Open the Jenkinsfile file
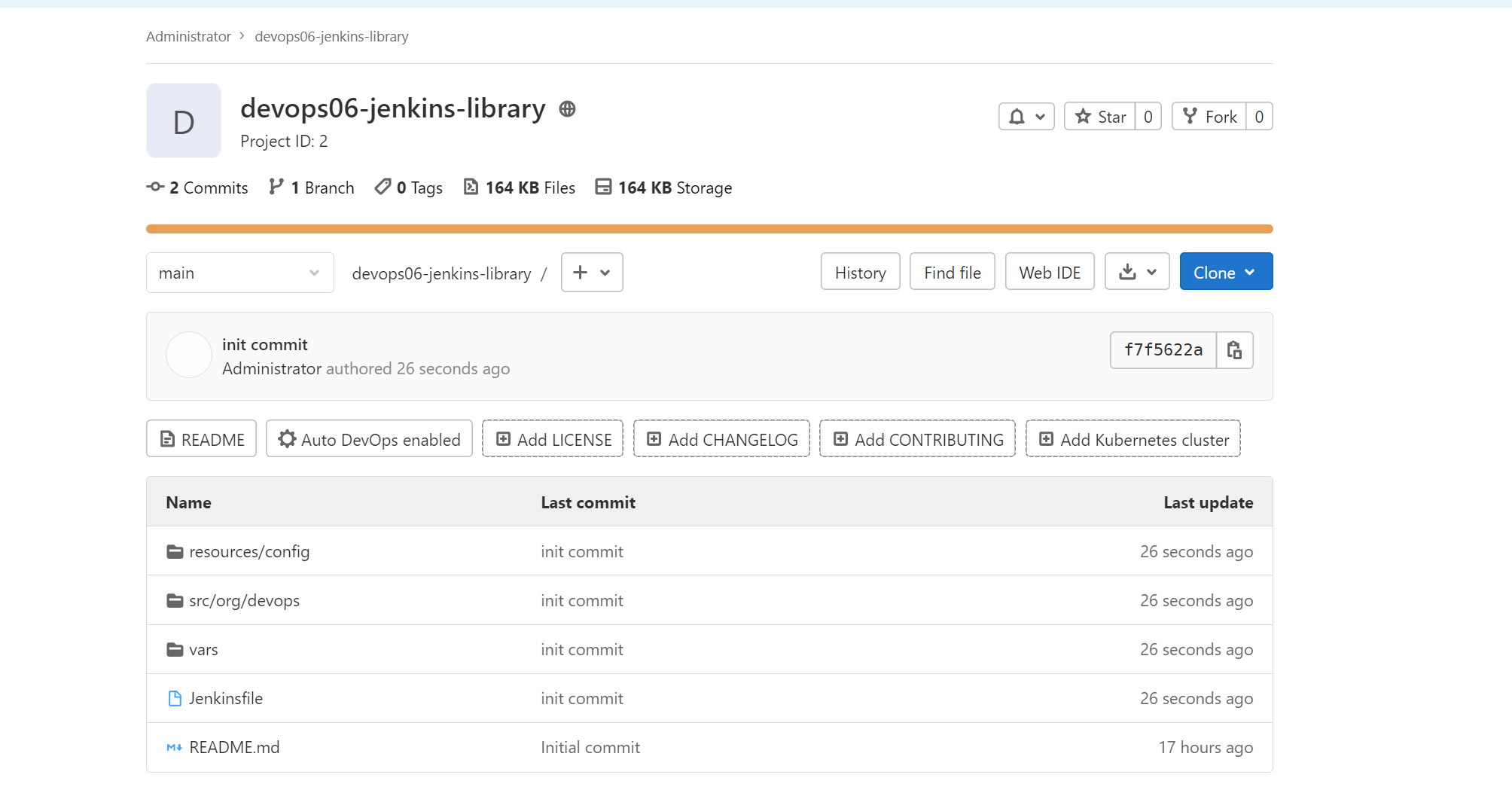Screen dimensions: 1512x790 [x=226, y=698]
